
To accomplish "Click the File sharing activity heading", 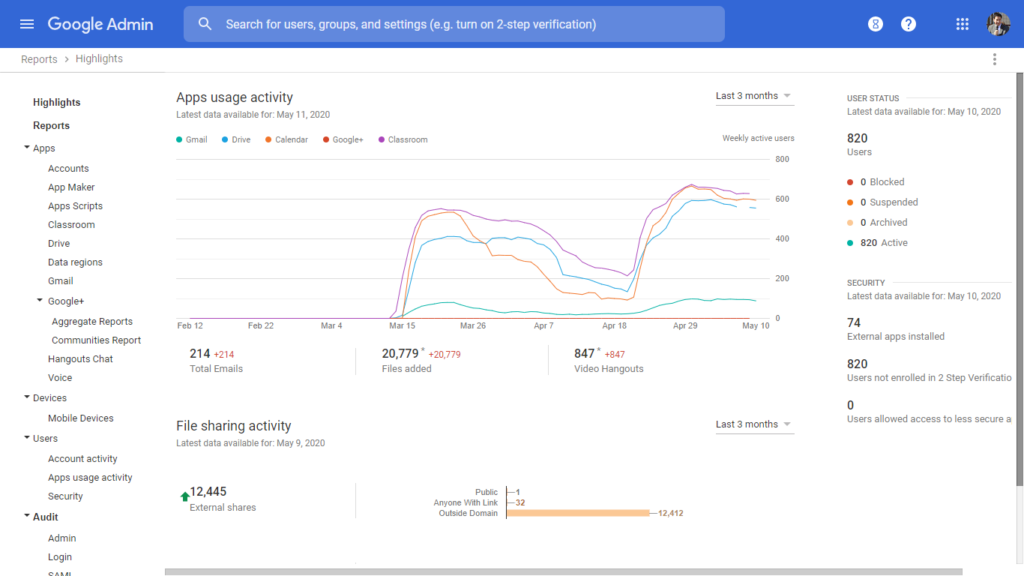I will pyautogui.click(x=234, y=426).
